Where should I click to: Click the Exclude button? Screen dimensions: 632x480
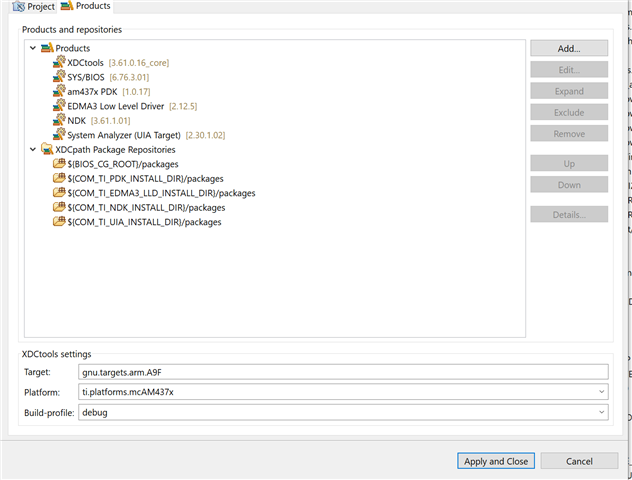pyautogui.click(x=569, y=112)
